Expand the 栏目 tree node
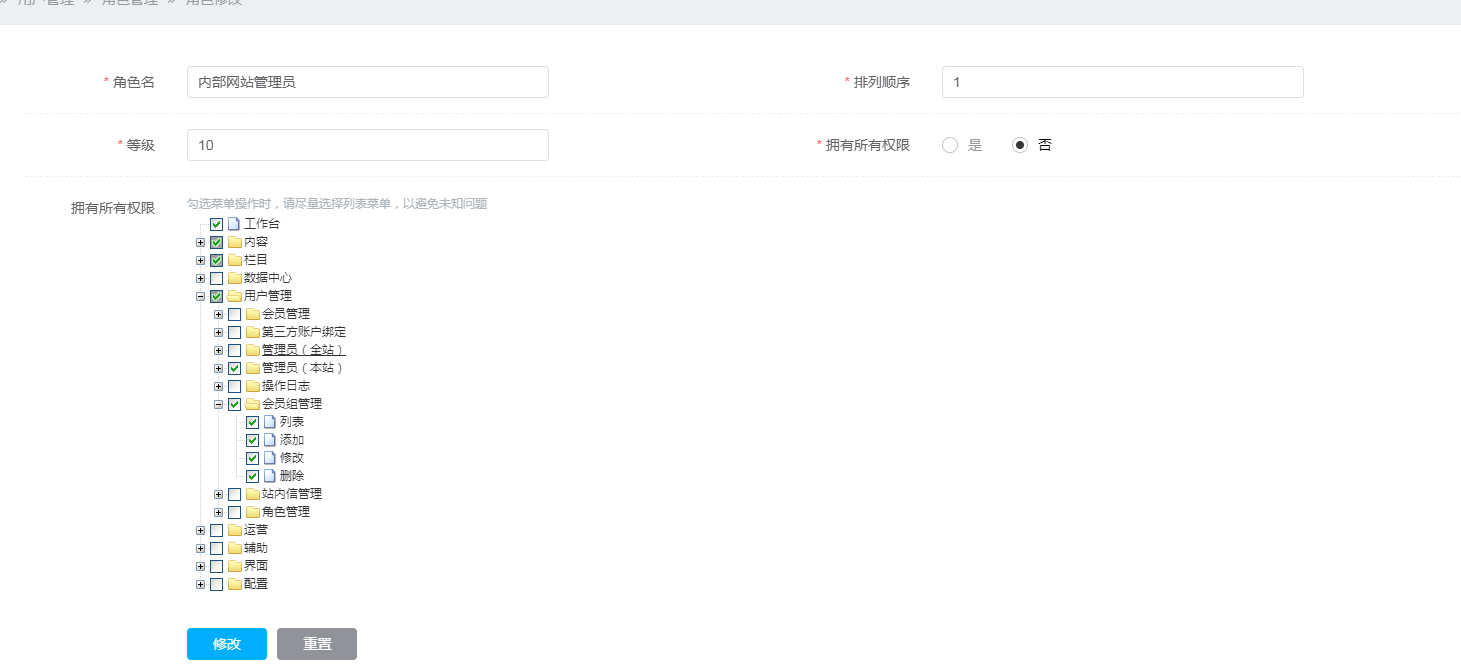Screen dimensions: 1461x669 pos(201,260)
